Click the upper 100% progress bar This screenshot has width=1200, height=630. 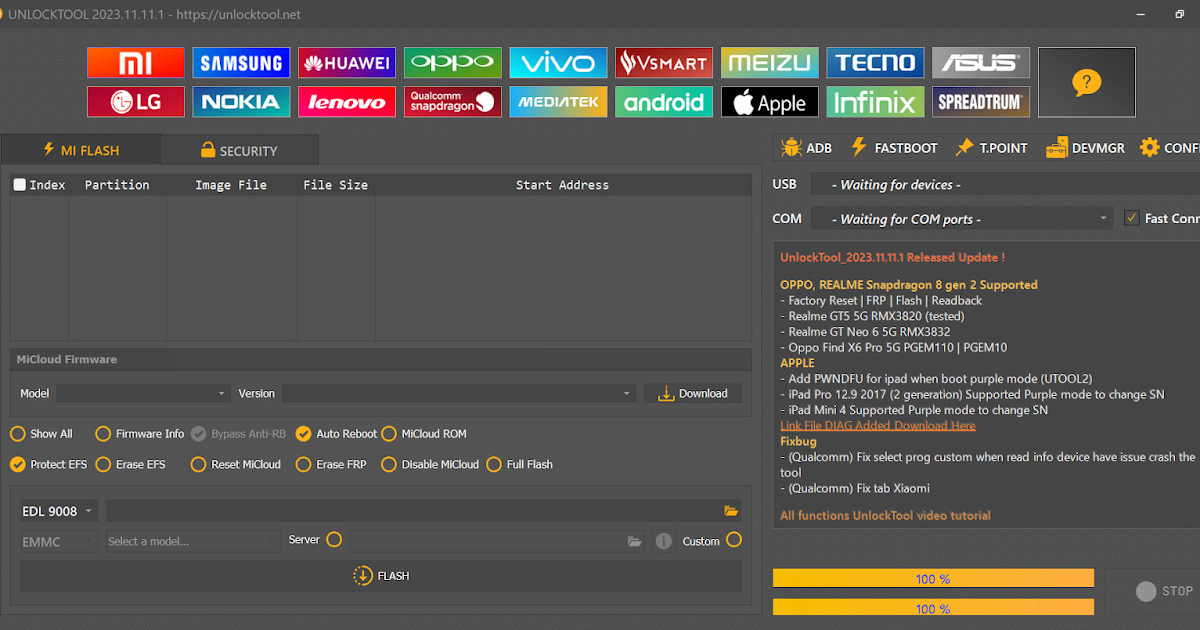[933, 579]
